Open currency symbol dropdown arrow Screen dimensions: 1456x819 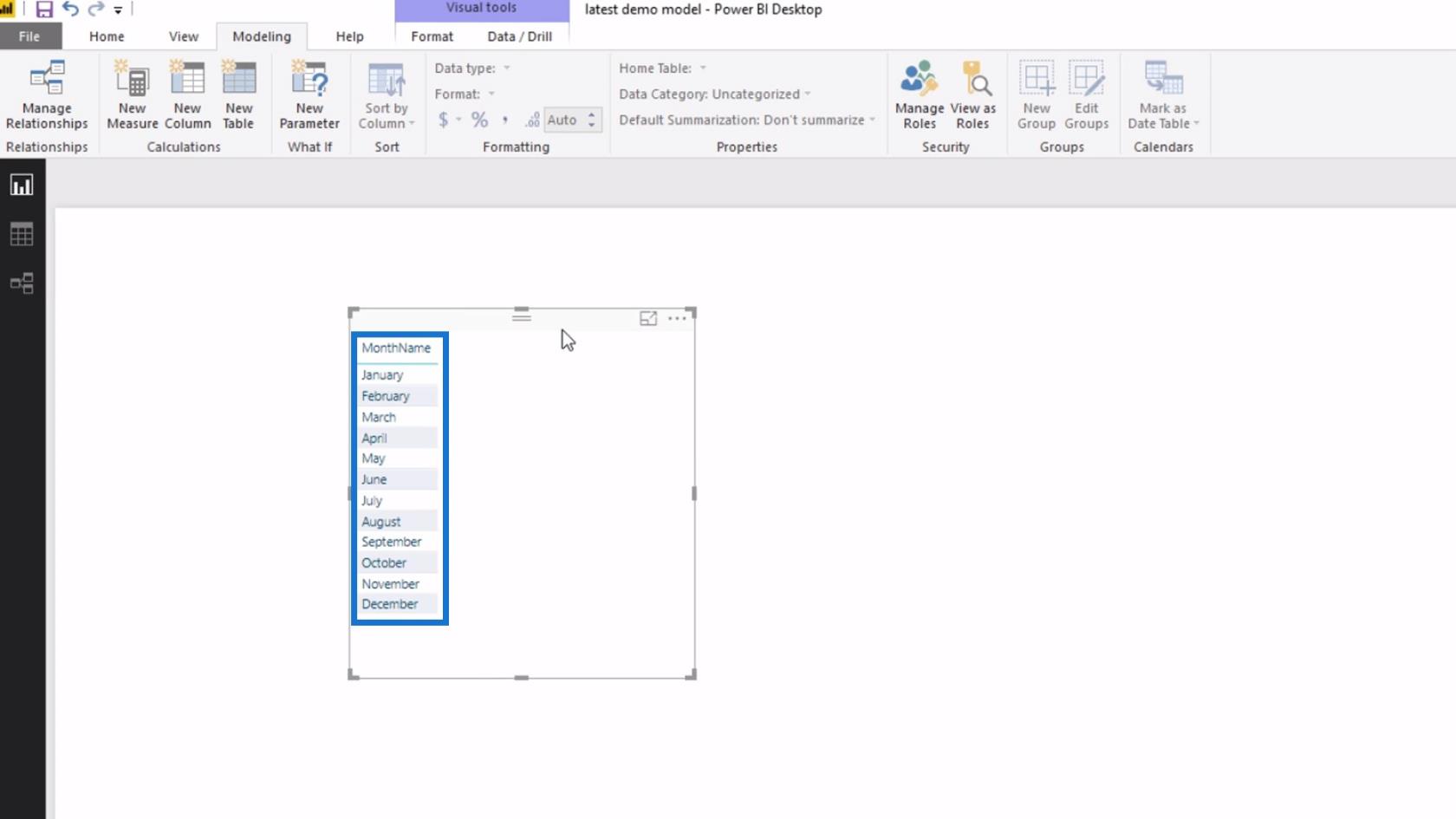point(458,120)
